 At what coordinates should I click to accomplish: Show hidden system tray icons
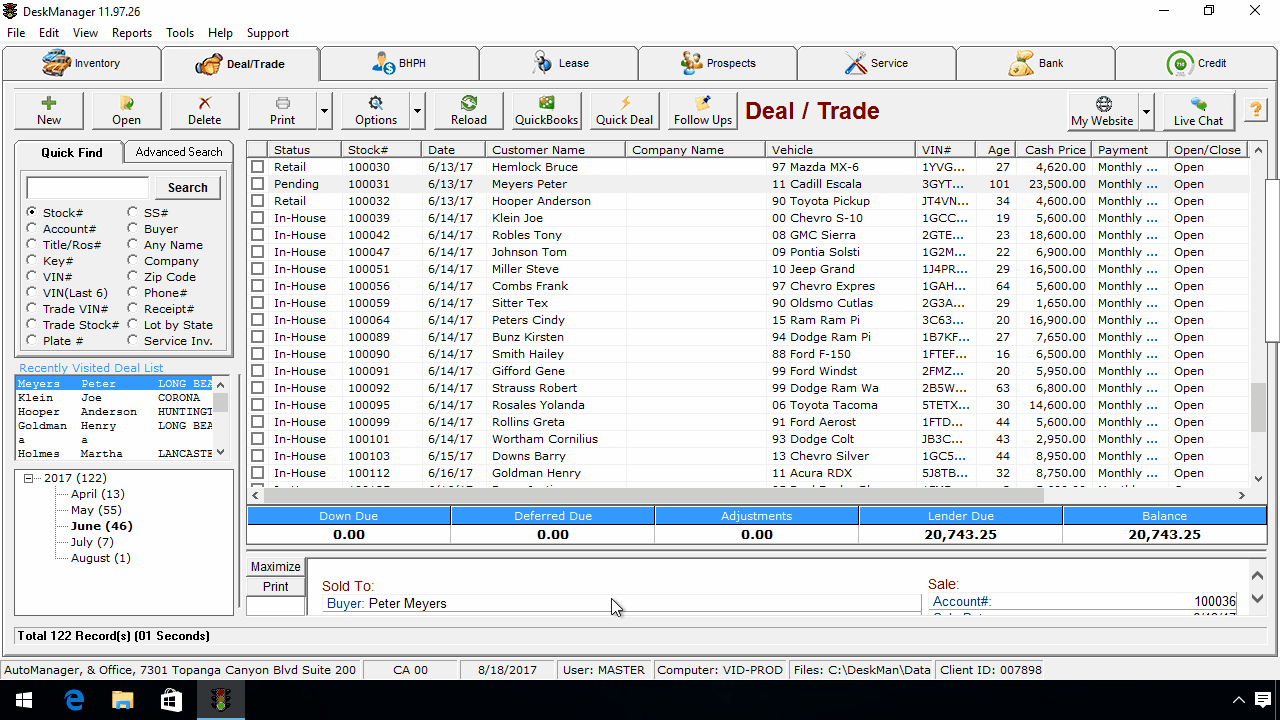pyautogui.click(x=1238, y=700)
